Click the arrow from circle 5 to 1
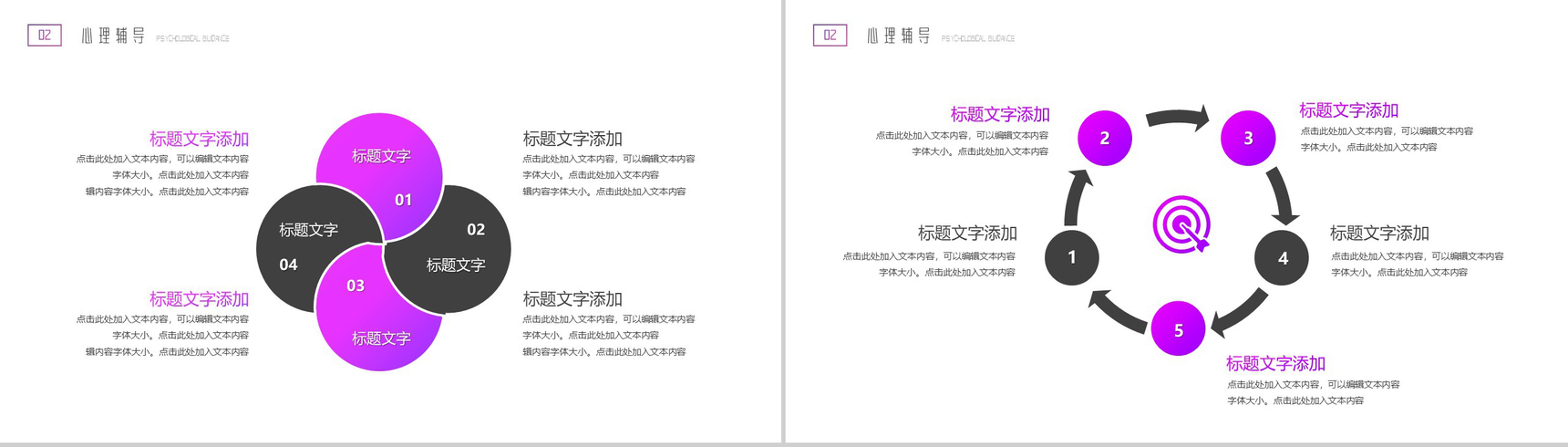 1119,310
